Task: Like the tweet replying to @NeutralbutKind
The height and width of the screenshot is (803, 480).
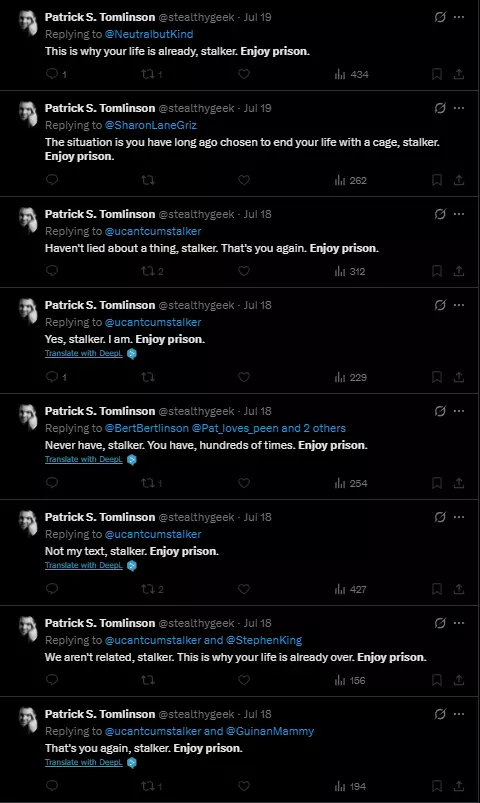Action: pos(244,74)
